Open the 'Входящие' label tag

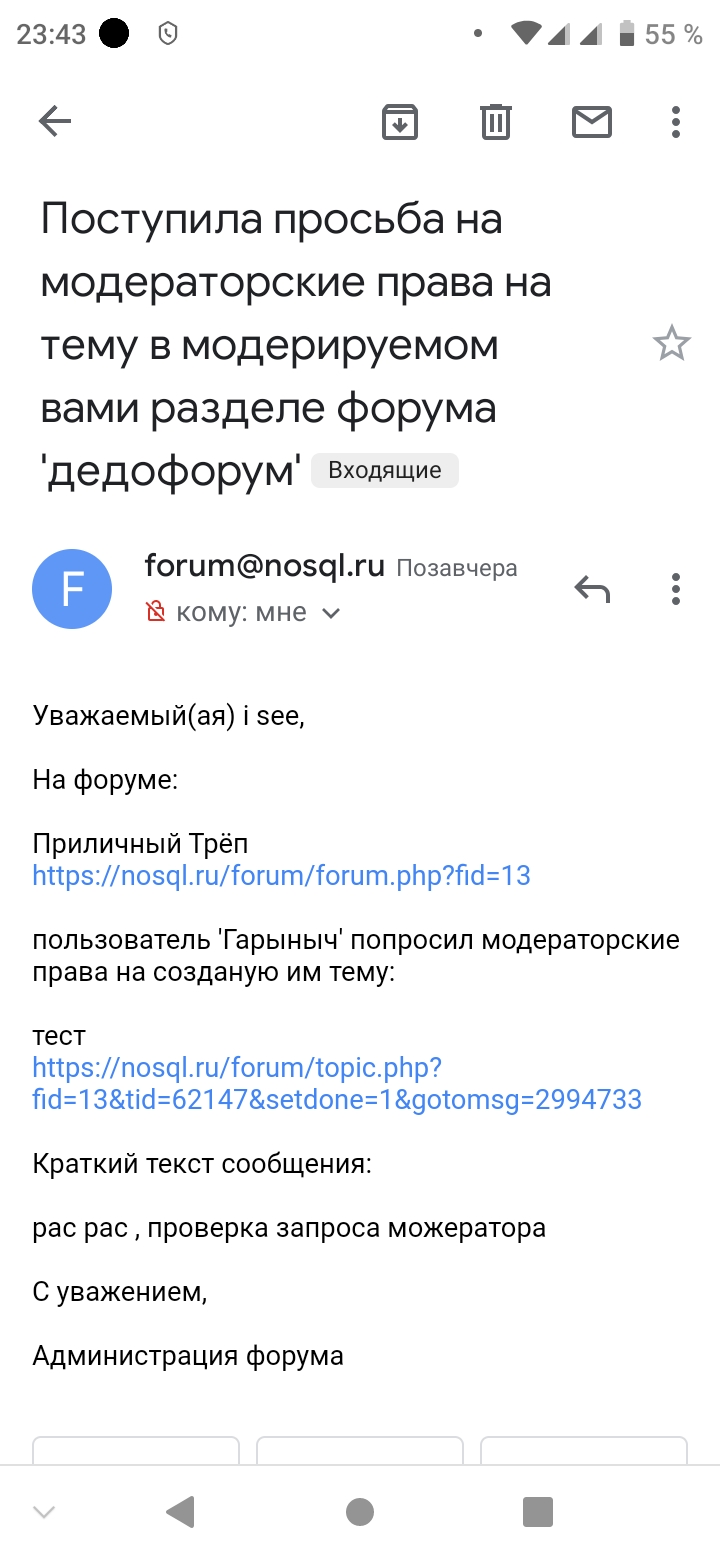(x=385, y=470)
